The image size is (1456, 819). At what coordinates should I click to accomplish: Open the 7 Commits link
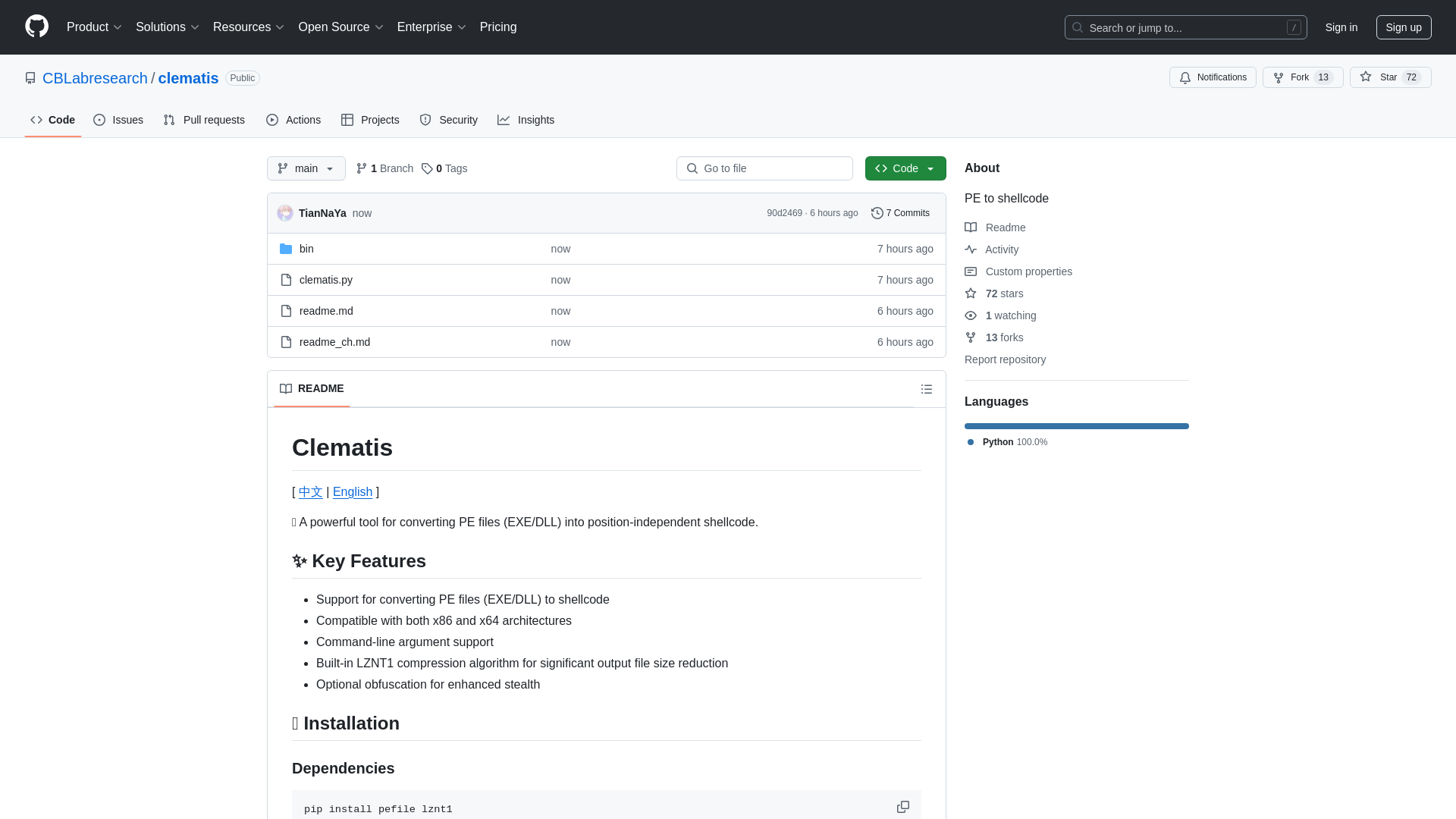pyautogui.click(x=900, y=213)
